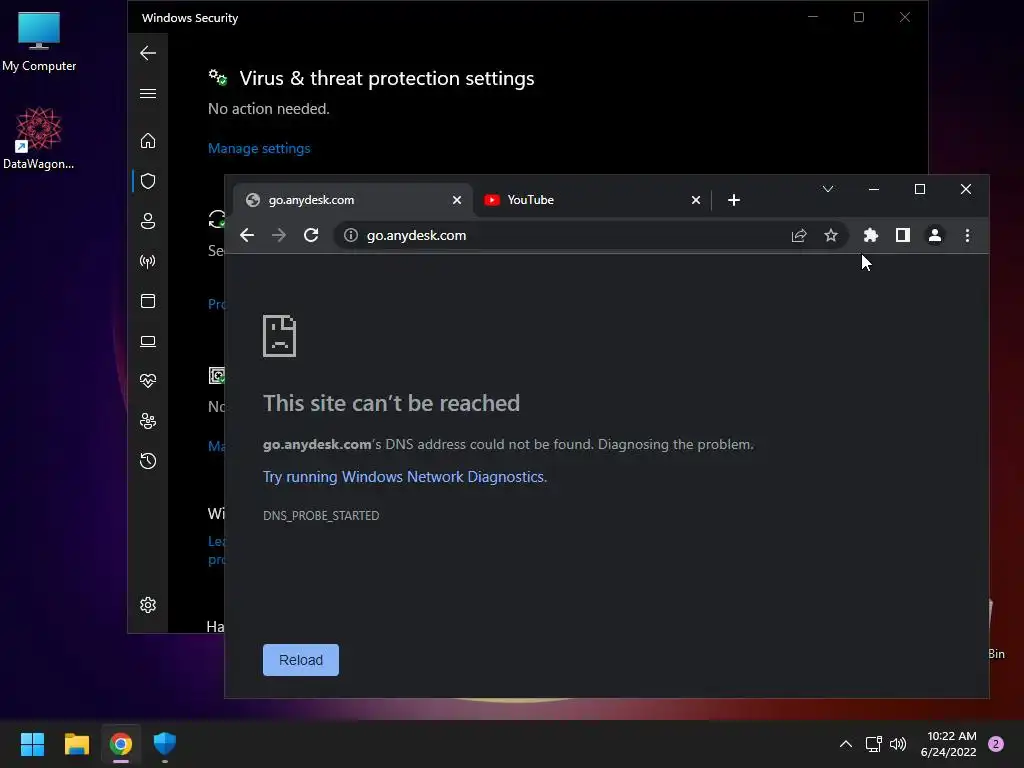Open Windows Security settings gear
1024x768 pixels.
148,605
